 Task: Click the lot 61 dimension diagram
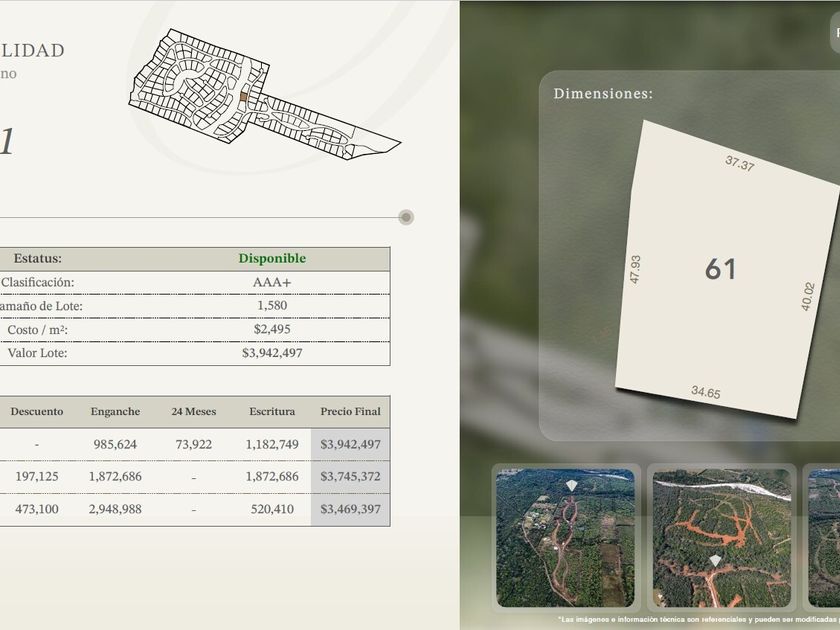click(x=727, y=269)
